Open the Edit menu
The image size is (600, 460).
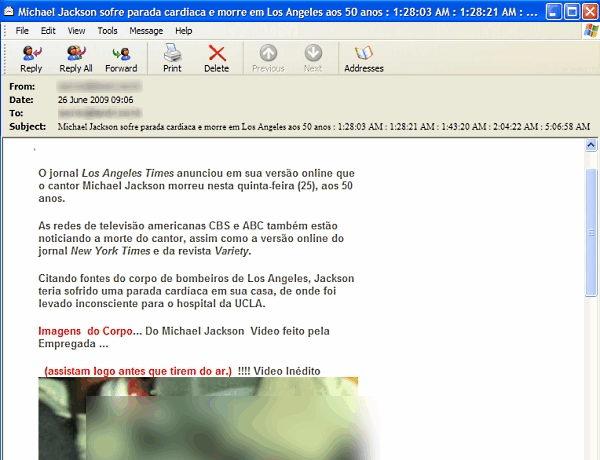click(x=48, y=31)
